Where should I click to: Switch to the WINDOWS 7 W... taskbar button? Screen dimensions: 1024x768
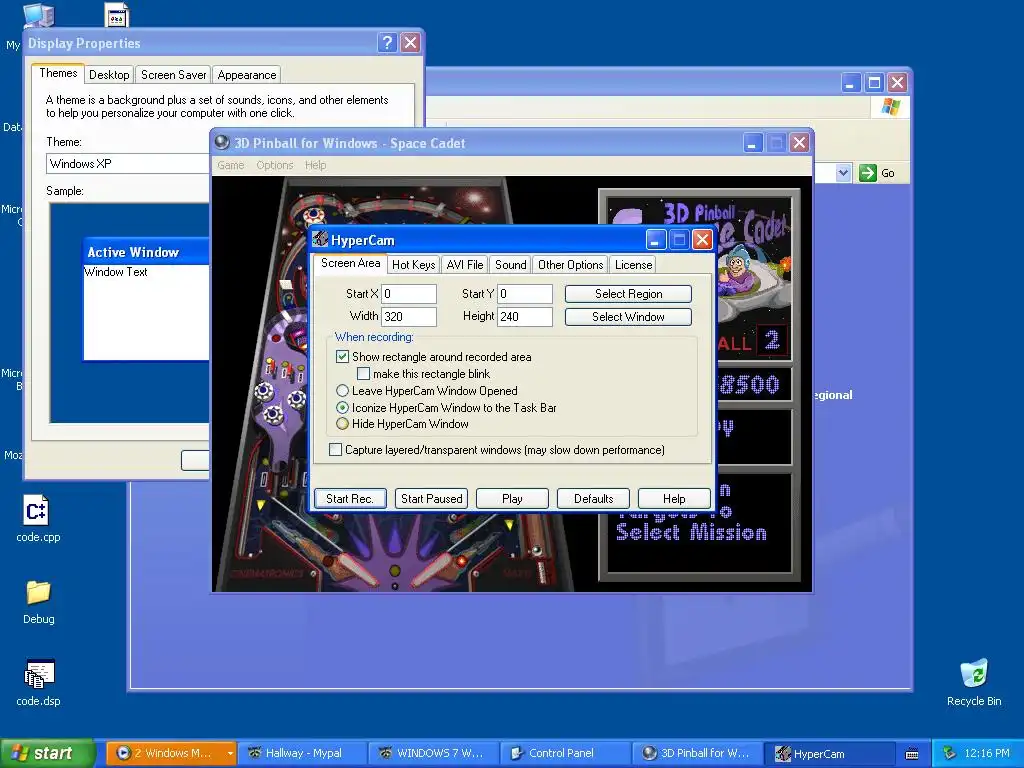434,753
